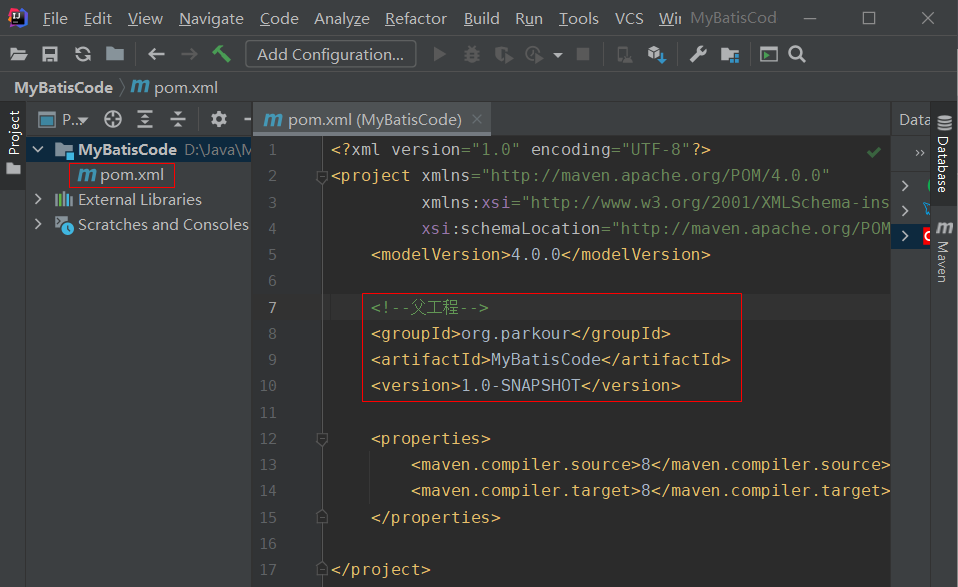Fold the project tag at line 2

tap(322, 177)
